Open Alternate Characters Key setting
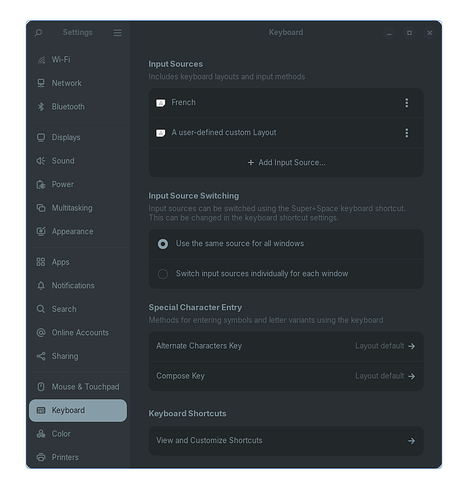The height and width of the screenshot is (499, 468). click(286, 346)
